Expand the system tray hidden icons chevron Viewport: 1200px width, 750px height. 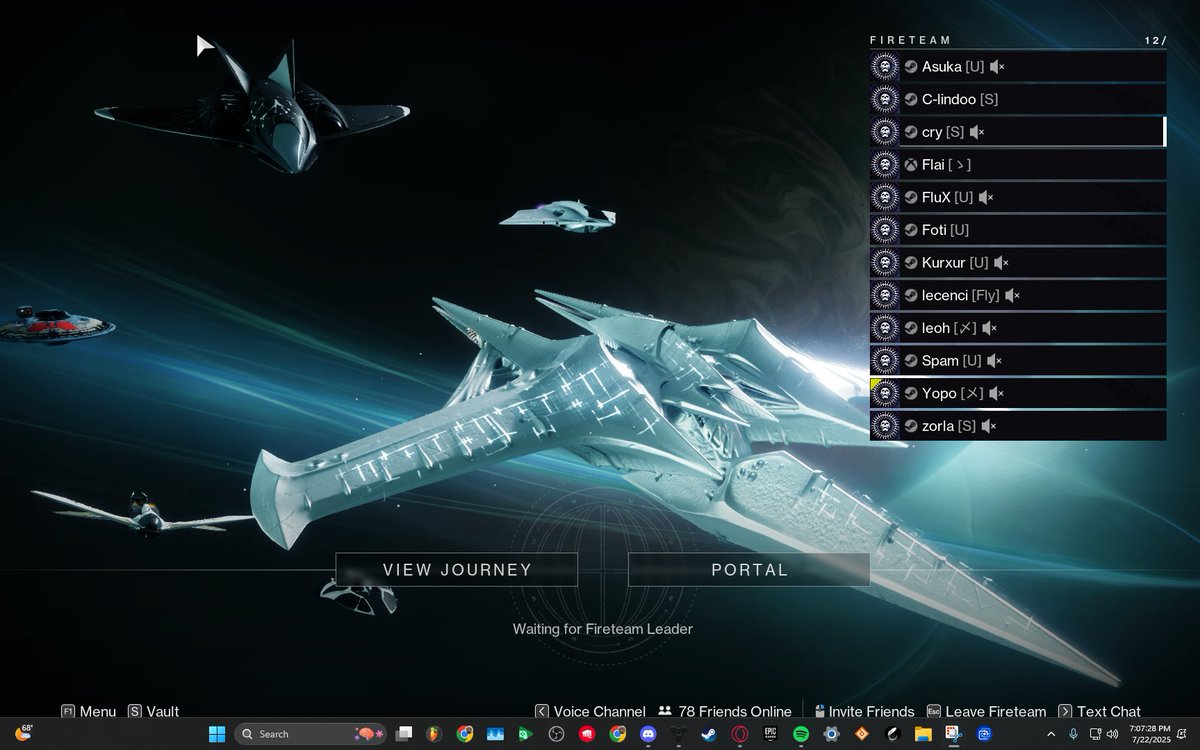point(1051,733)
